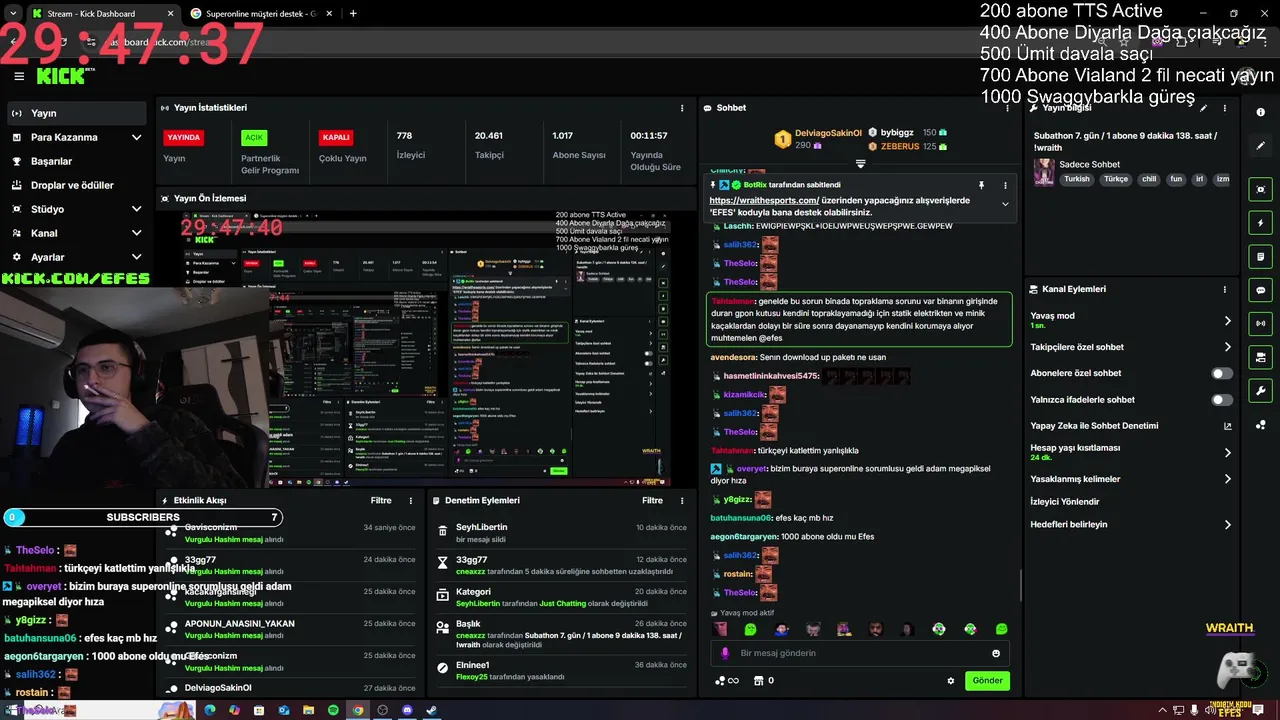Viewport: 1280px width, 720px height.
Task: Click the chat bubble icon in the right rail
Action: (x=1261, y=290)
